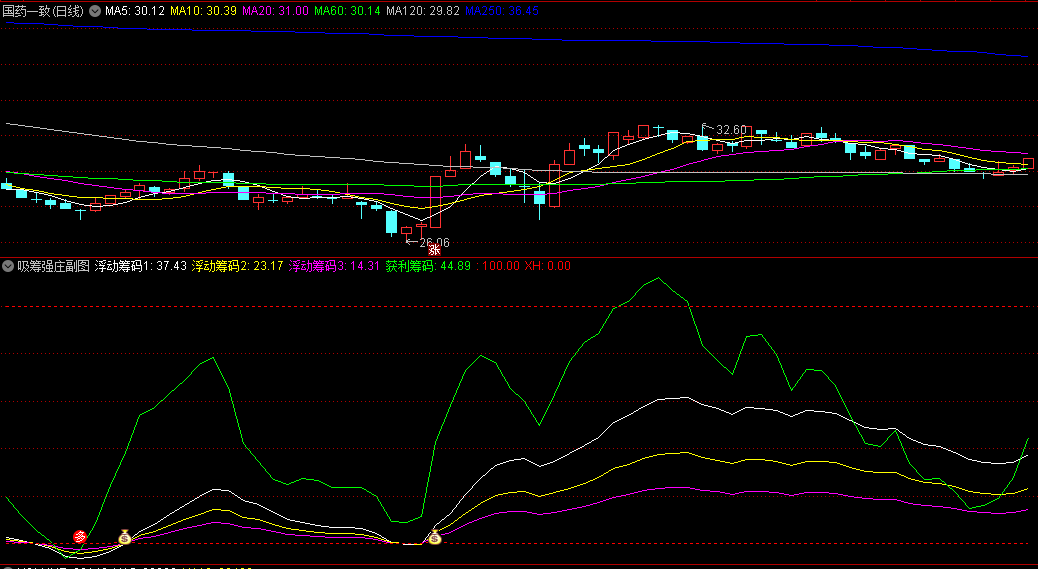This screenshot has height=569, width=1038.
Task: Open the dropdown beside 国药一致(日线) title
Action: (x=95, y=11)
